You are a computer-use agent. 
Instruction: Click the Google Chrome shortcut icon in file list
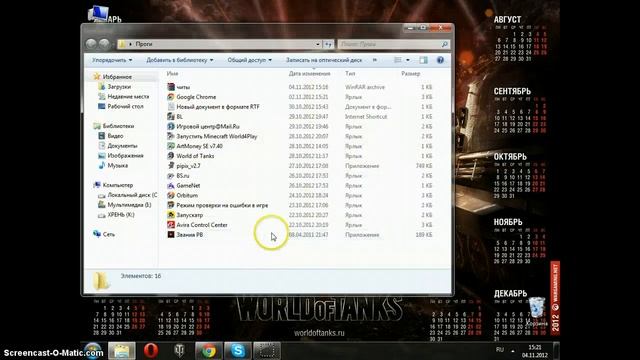coord(171,97)
